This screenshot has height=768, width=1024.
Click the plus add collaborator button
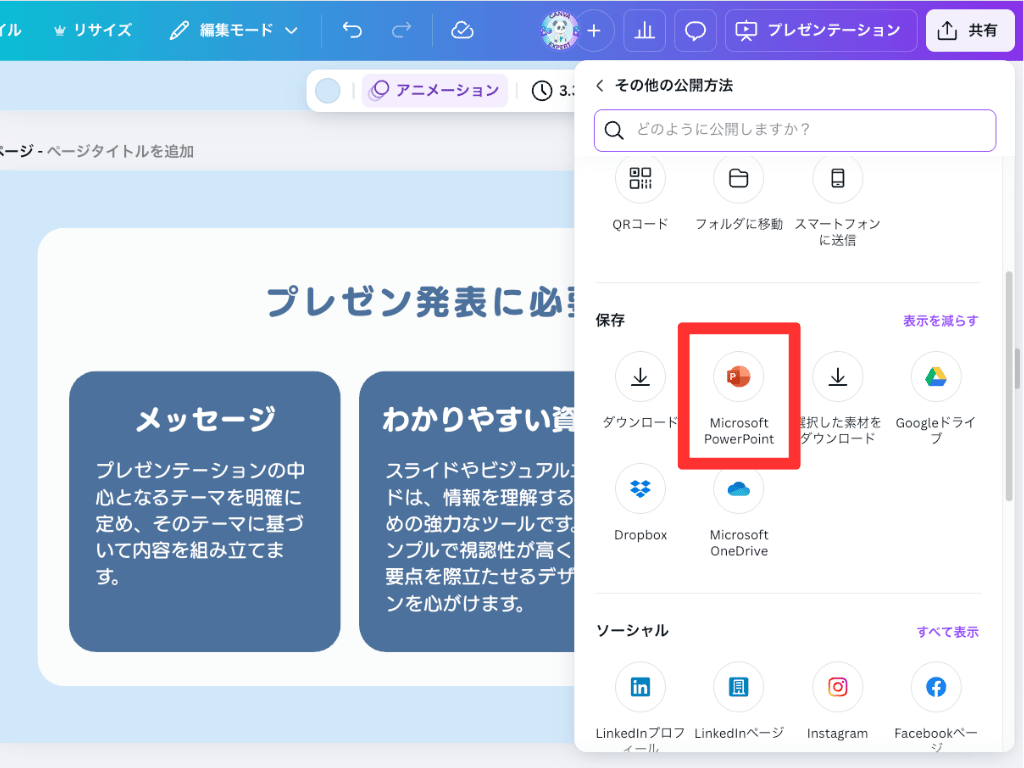pos(594,30)
